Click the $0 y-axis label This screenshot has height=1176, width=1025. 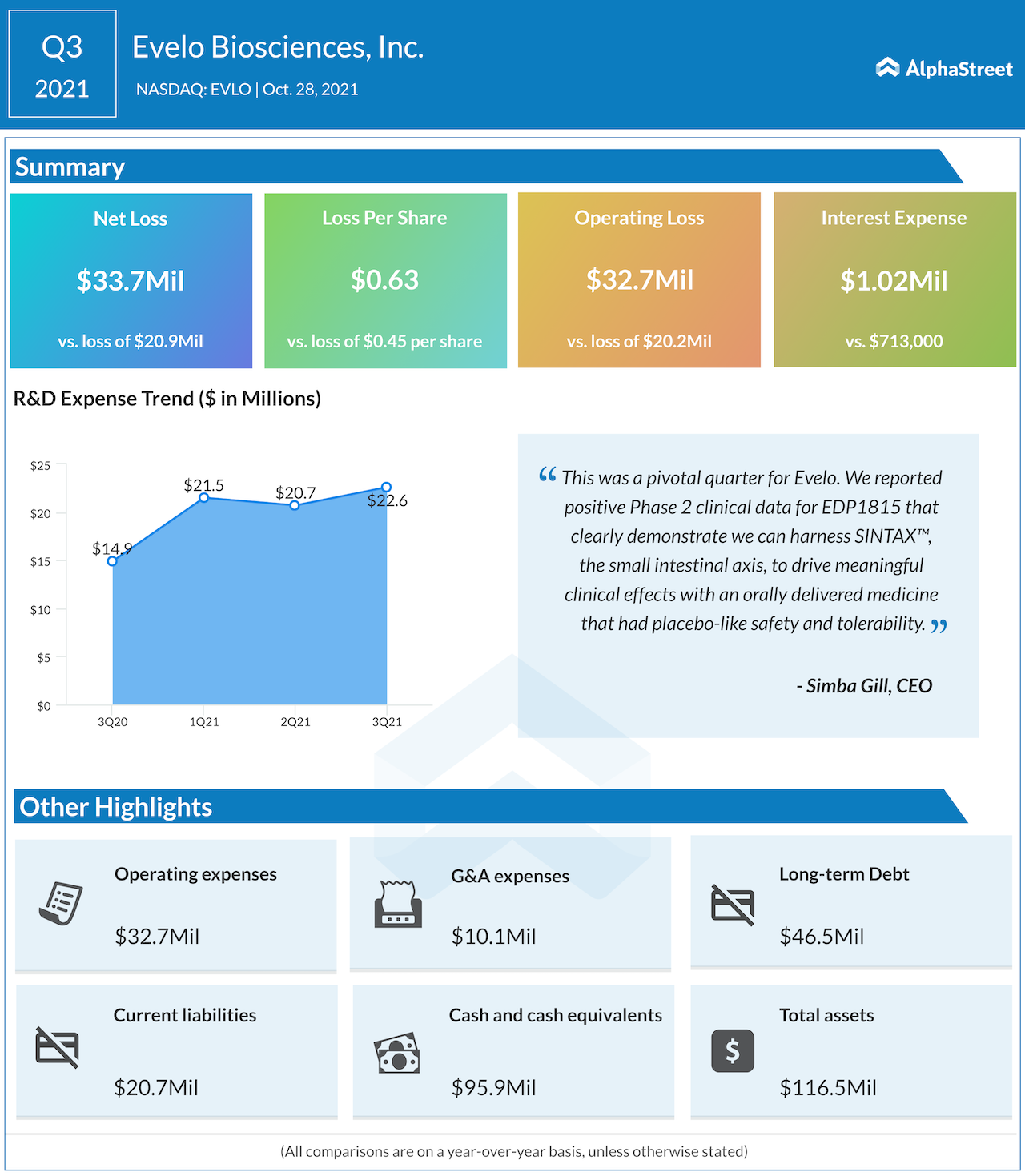coord(43,706)
